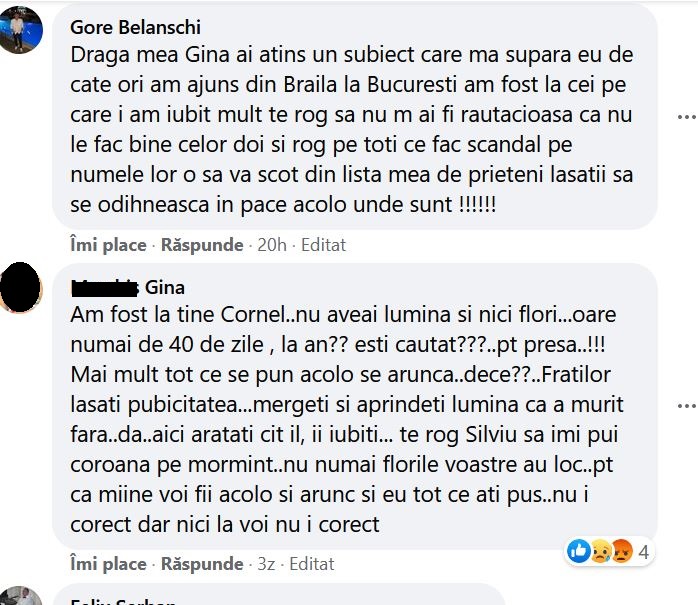The width and height of the screenshot is (698, 605).
Task: Click the sad face reaction icon
Action: pyautogui.click(x=598, y=550)
